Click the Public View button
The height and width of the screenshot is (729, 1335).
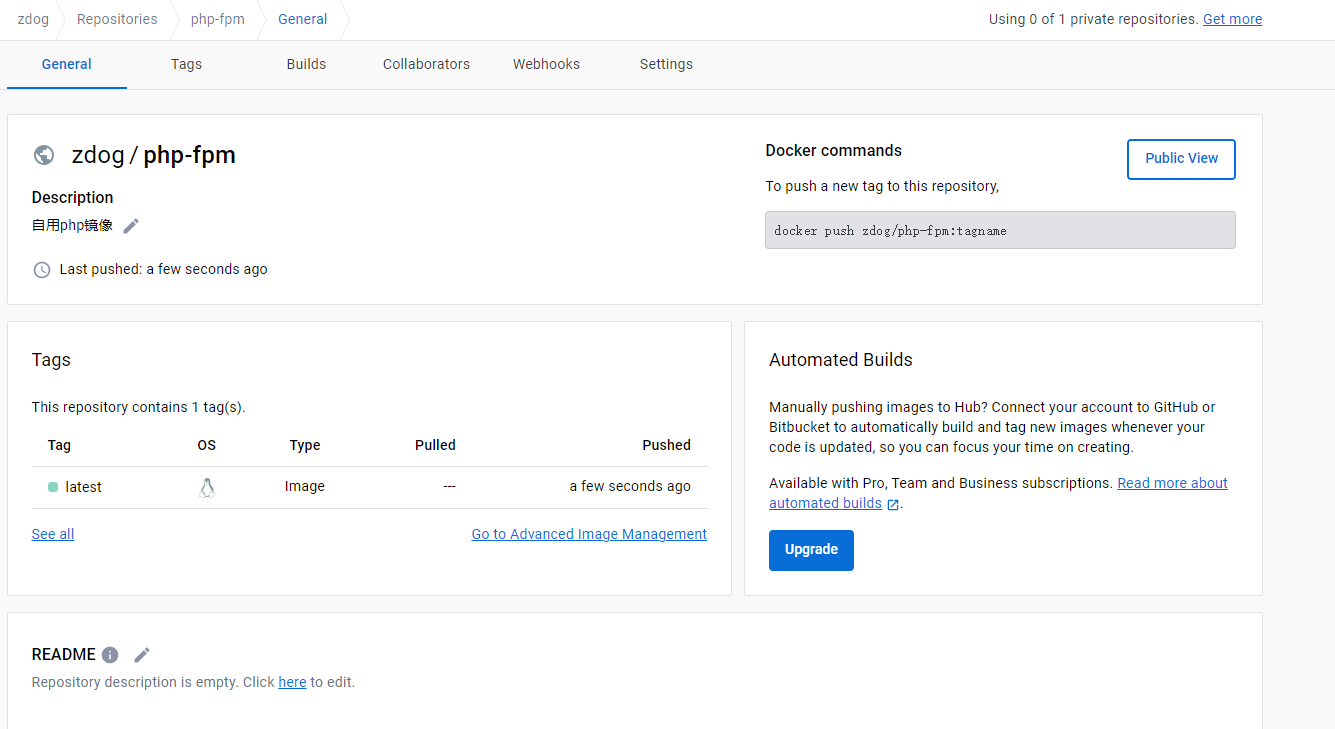1181,159
